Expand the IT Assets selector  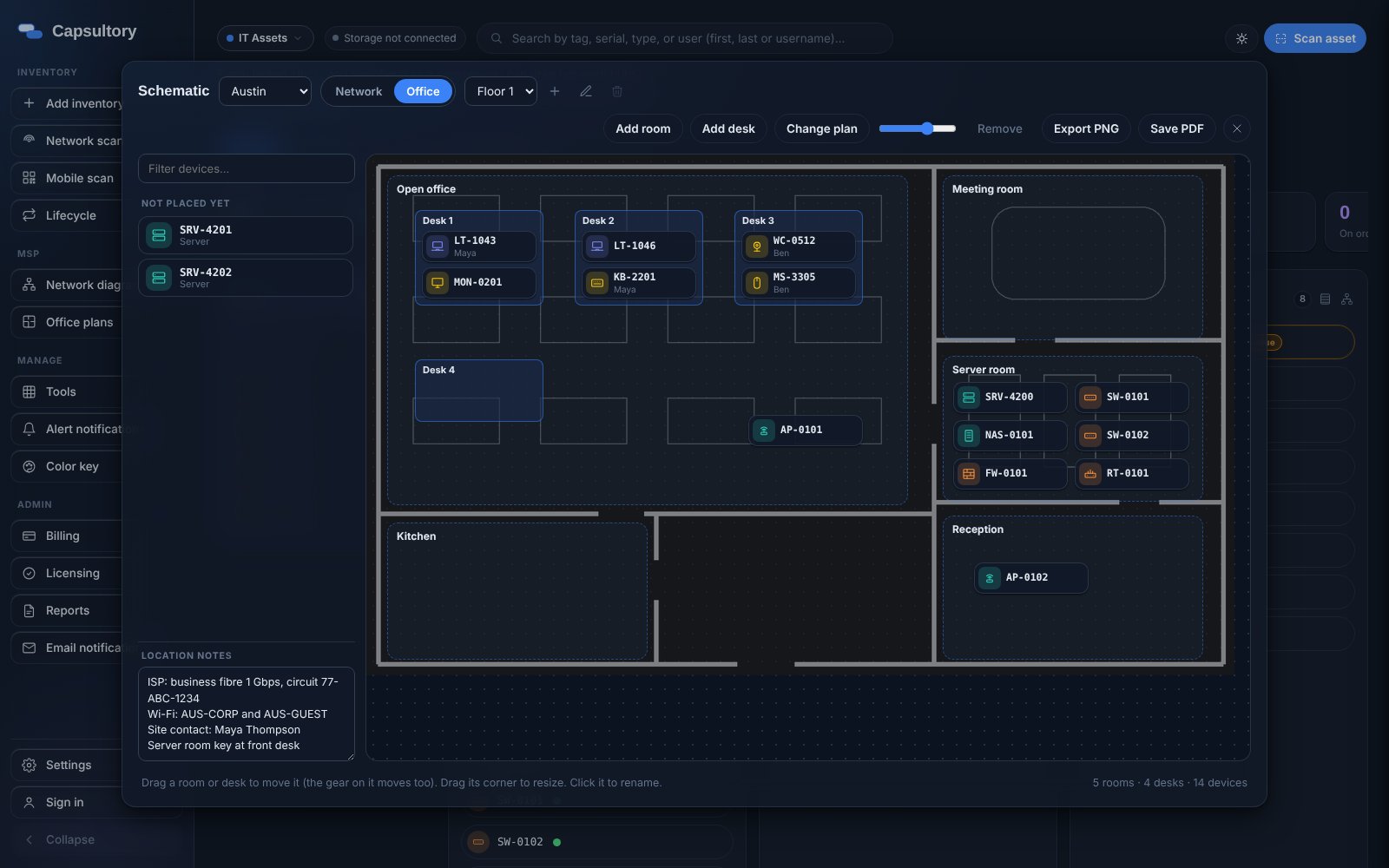tap(265, 38)
